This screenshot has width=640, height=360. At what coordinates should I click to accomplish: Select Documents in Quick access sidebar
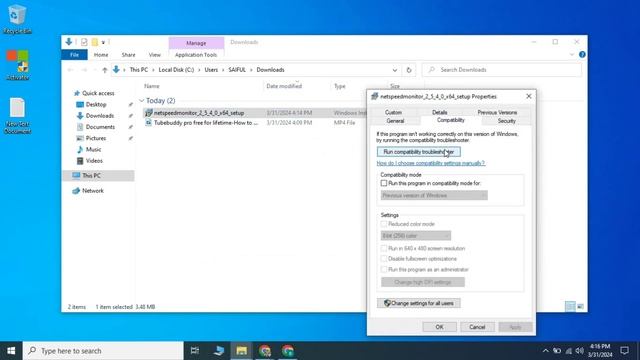100,127
